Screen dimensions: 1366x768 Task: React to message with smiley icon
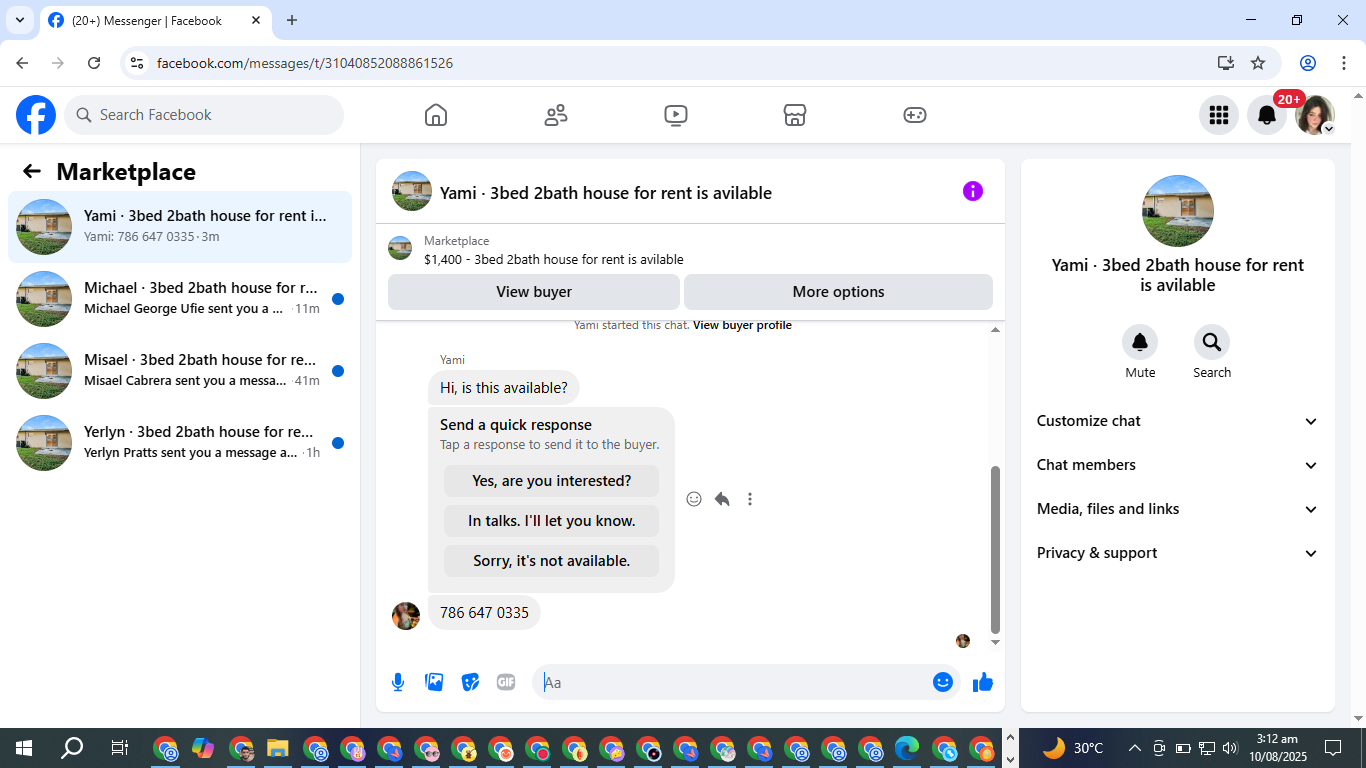694,499
